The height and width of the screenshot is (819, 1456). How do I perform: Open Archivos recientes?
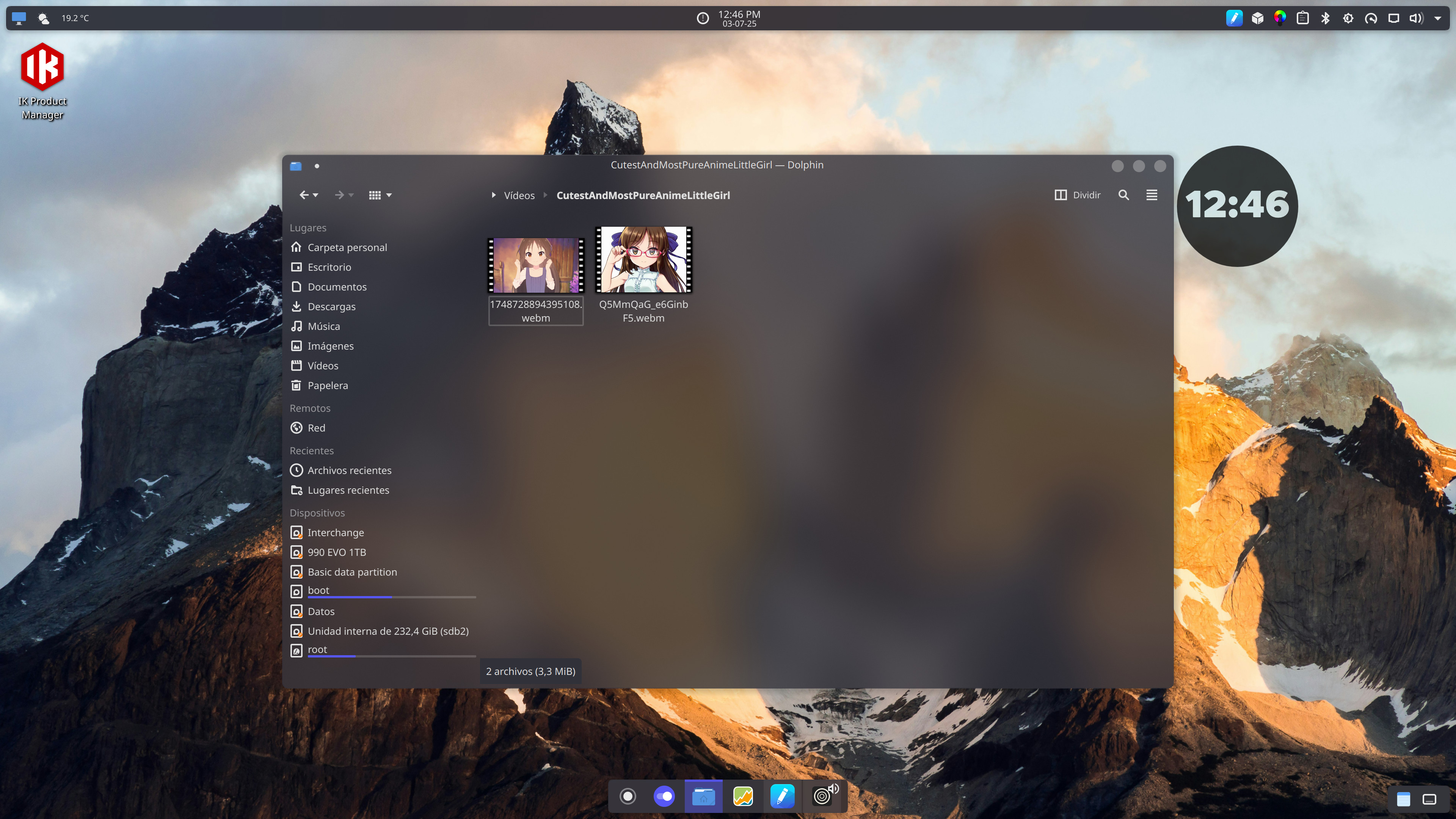pyautogui.click(x=382, y=470)
